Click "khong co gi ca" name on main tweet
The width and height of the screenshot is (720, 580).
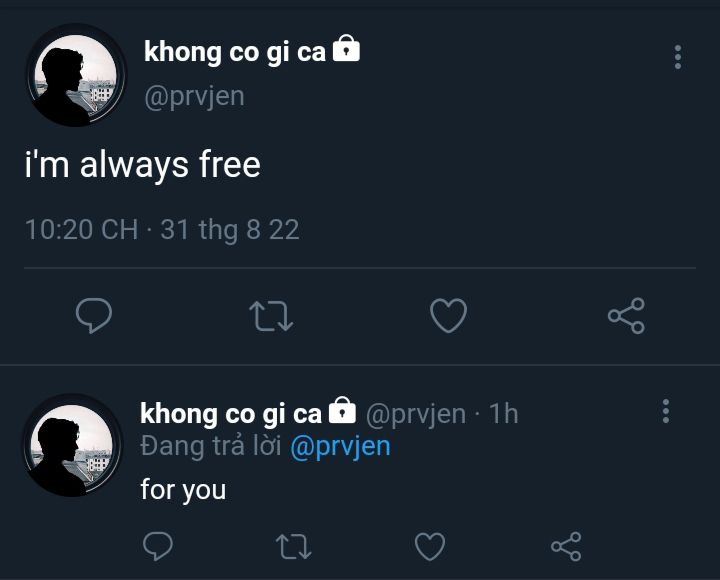pos(235,52)
